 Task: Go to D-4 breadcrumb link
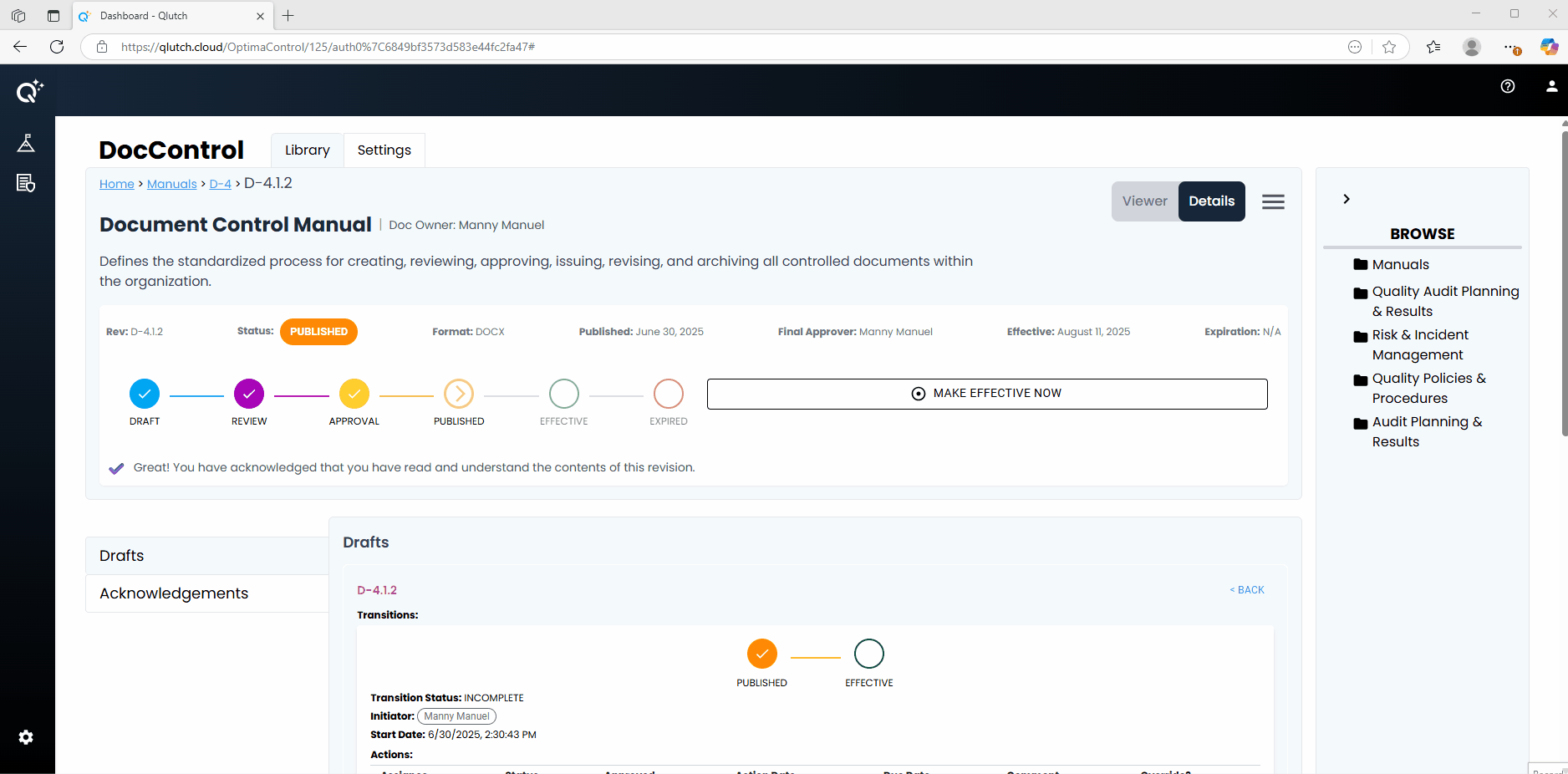(x=221, y=184)
